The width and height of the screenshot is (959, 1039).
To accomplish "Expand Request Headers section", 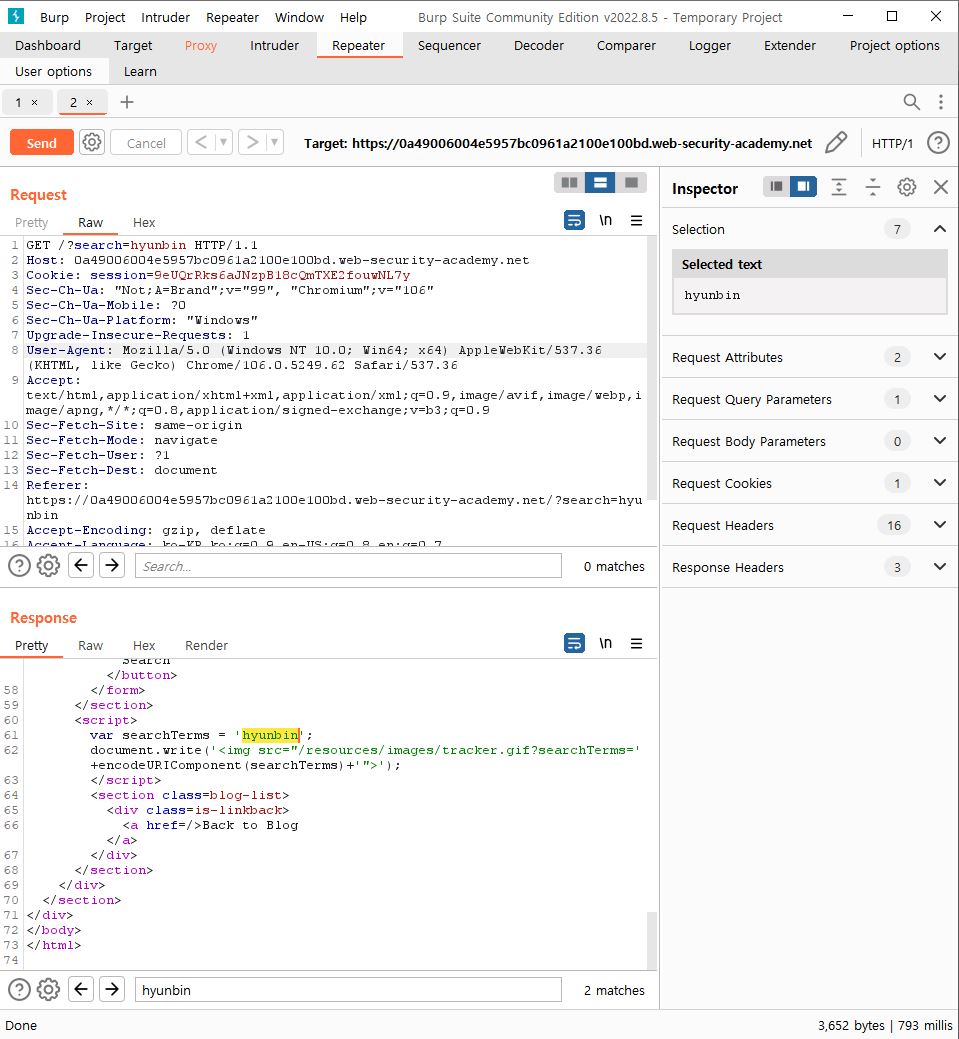I will 939,524.
